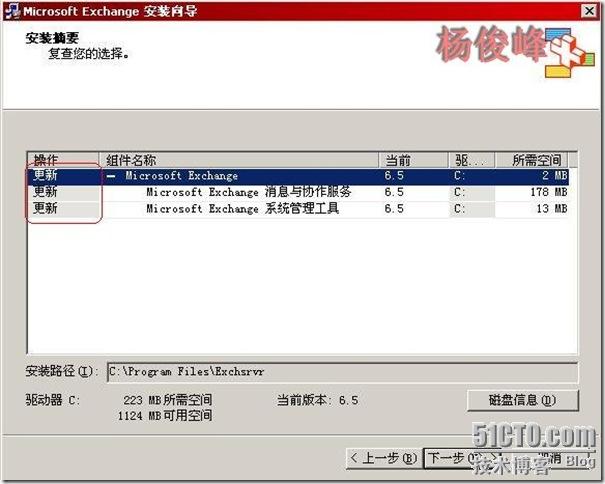The width and height of the screenshot is (605, 484).
Task: Open 更新 action for 系统管理工具 row
Action: (x=63, y=209)
